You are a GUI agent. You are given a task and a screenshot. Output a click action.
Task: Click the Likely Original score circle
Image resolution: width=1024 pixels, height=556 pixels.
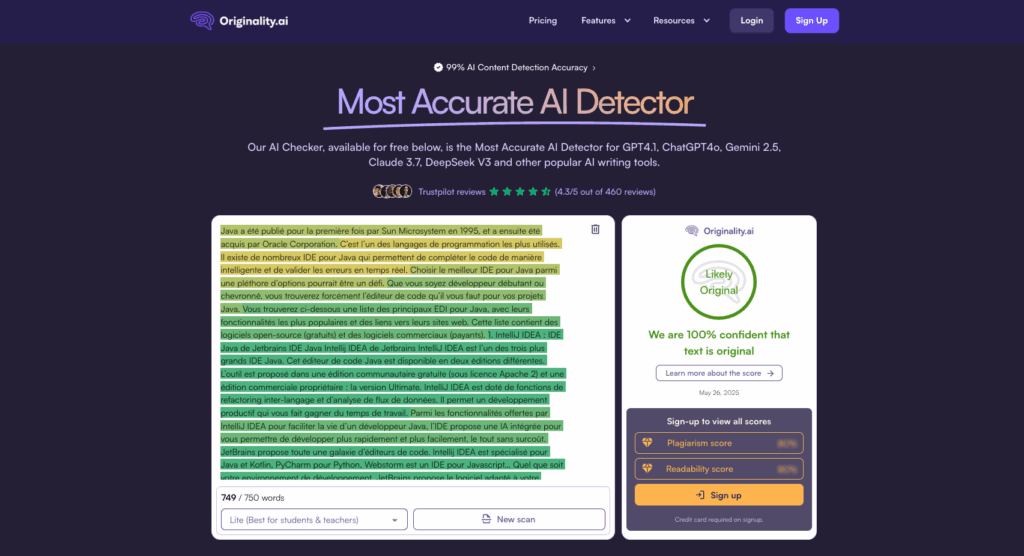tap(718, 282)
